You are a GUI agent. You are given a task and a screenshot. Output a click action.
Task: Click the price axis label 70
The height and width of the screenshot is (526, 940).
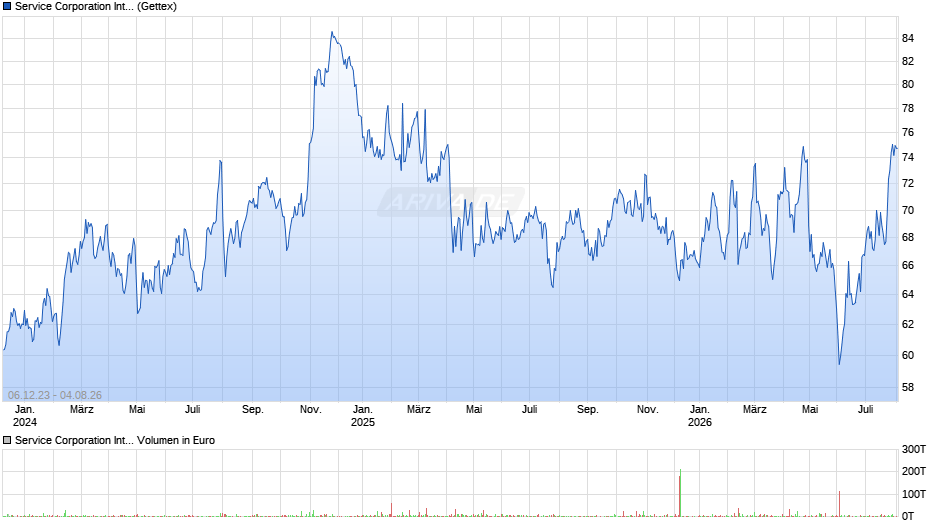pos(908,211)
